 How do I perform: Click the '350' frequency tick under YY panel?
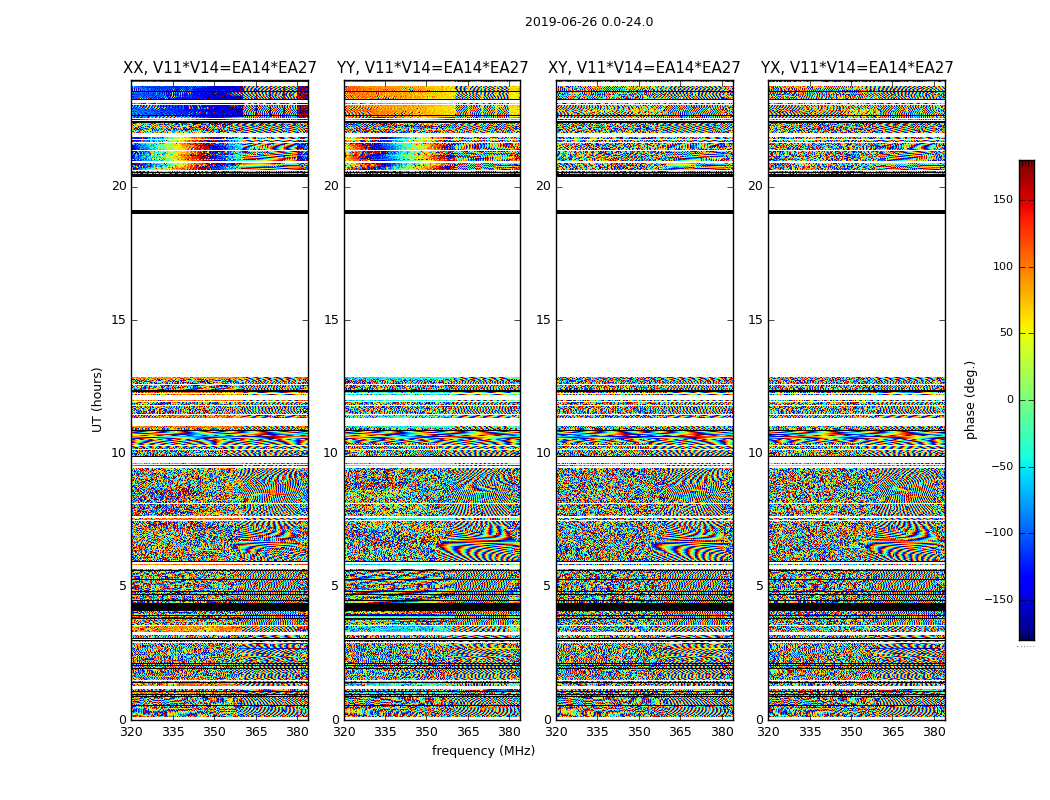427,732
